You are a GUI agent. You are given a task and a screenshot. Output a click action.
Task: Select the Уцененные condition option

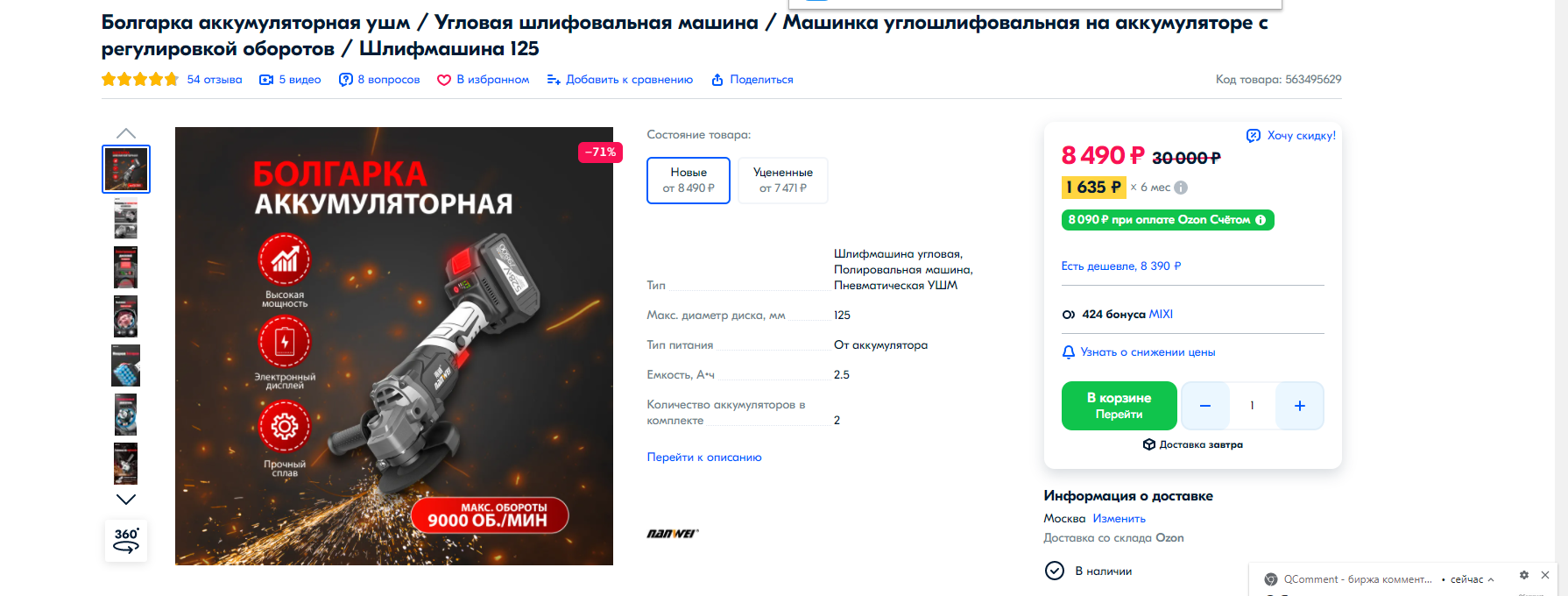tap(783, 181)
